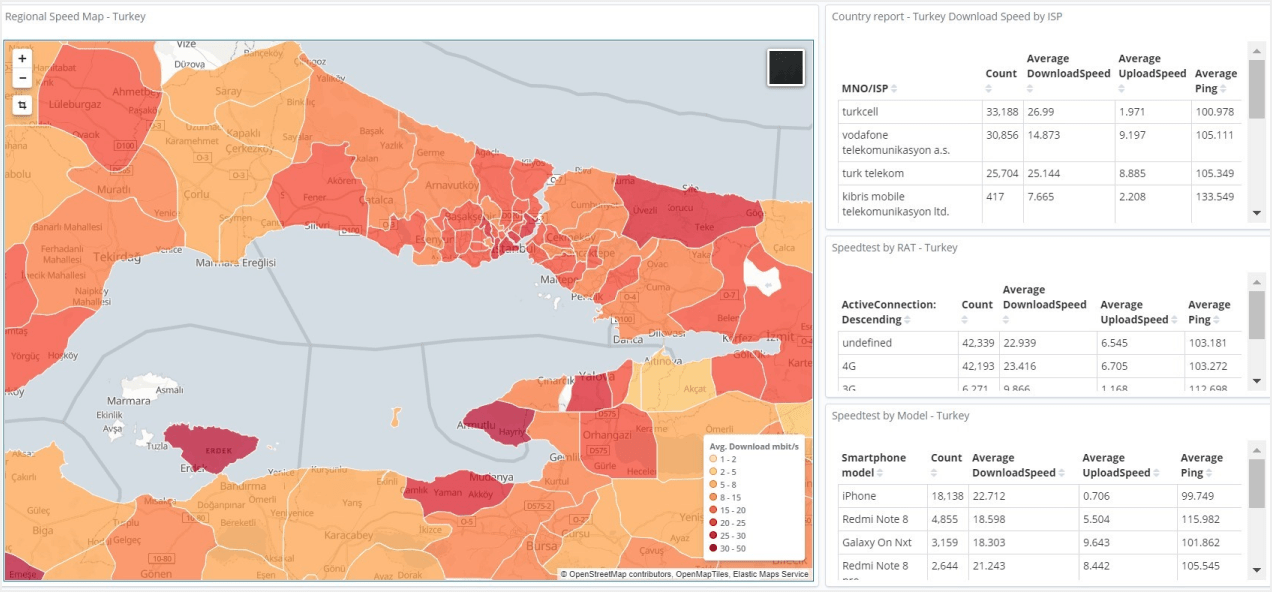Viewport: 1272px width, 592px height.
Task: Click upload speed value 9.643
Action: (x=1127, y=543)
